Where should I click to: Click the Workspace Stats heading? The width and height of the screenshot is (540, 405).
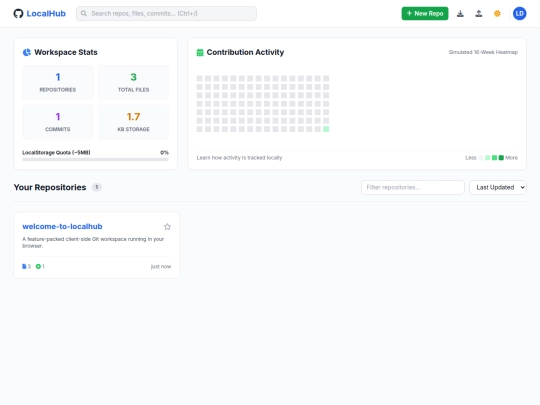(x=66, y=52)
